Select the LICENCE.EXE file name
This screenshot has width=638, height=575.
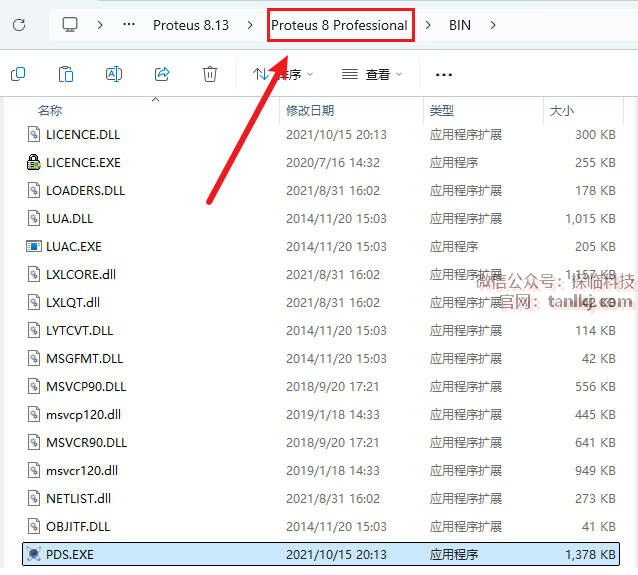click(83, 162)
